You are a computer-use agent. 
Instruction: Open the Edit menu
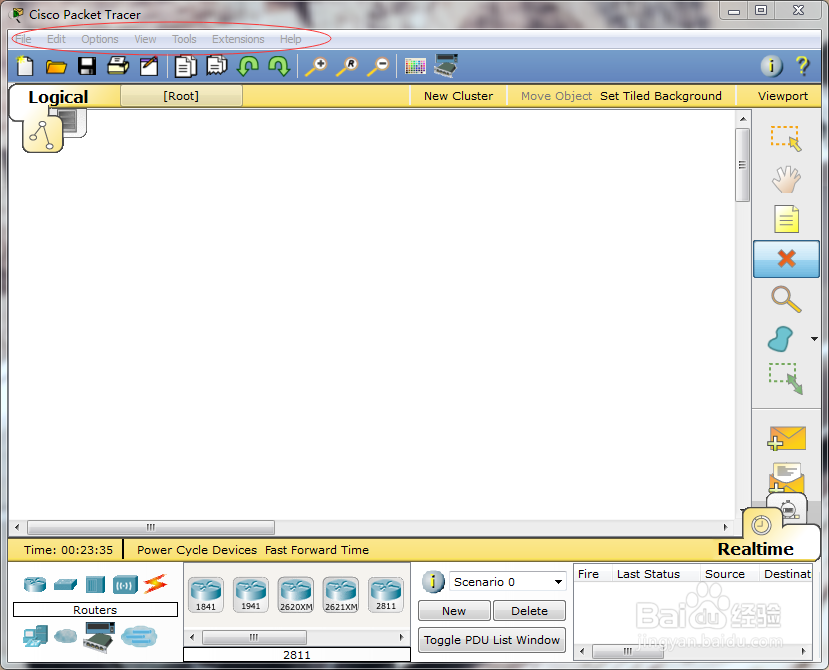click(x=56, y=39)
